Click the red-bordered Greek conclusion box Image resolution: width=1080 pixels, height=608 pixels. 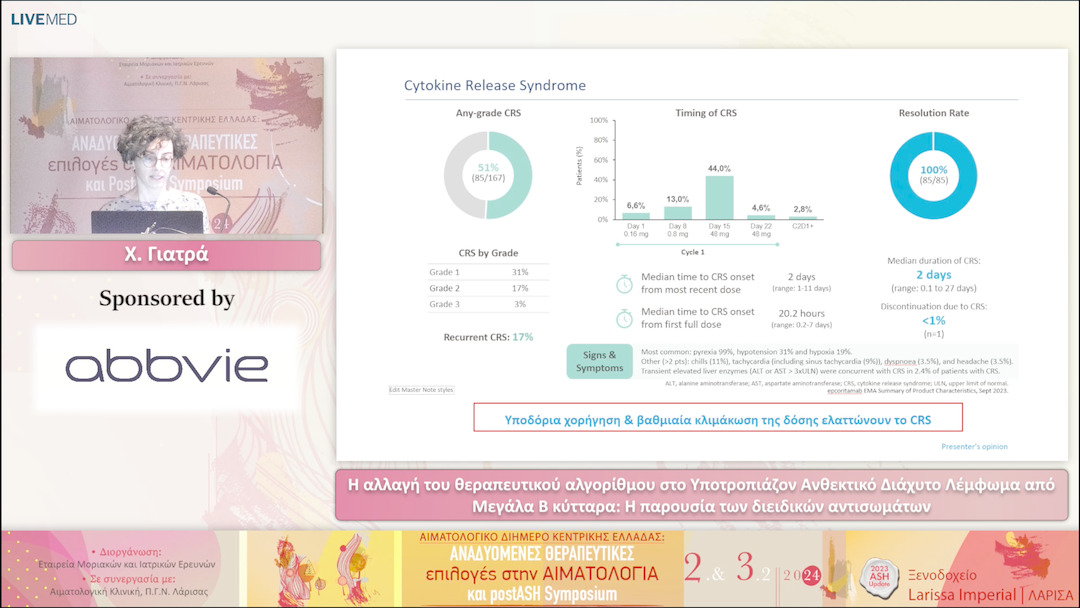[x=717, y=420]
